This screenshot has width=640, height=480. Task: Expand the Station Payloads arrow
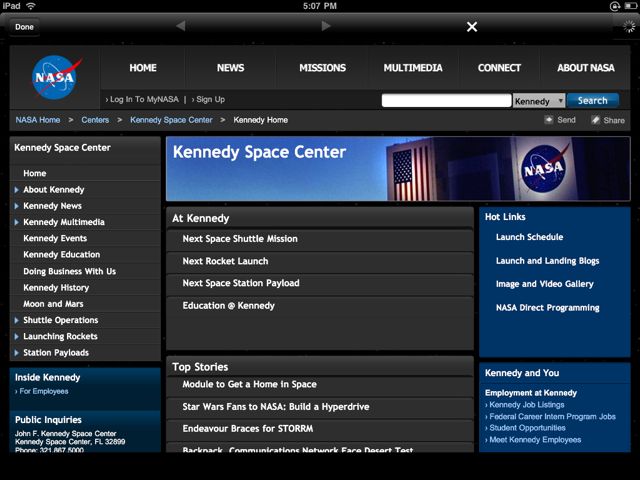(16, 353)
